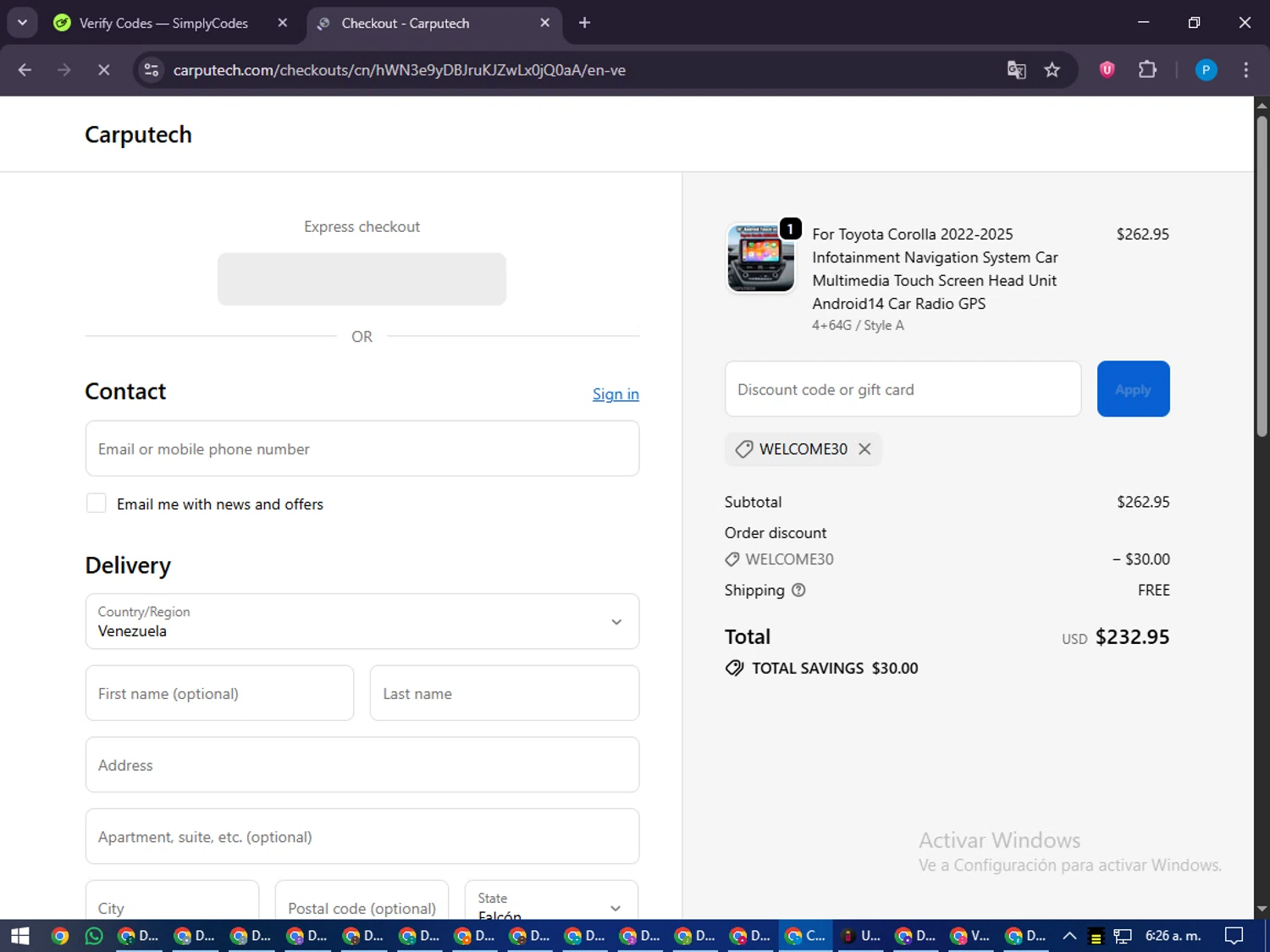This screenshot has height=952, width=1270.
Task: Open the tab search dropdown arrow
Action: click(x=22, y=23)
